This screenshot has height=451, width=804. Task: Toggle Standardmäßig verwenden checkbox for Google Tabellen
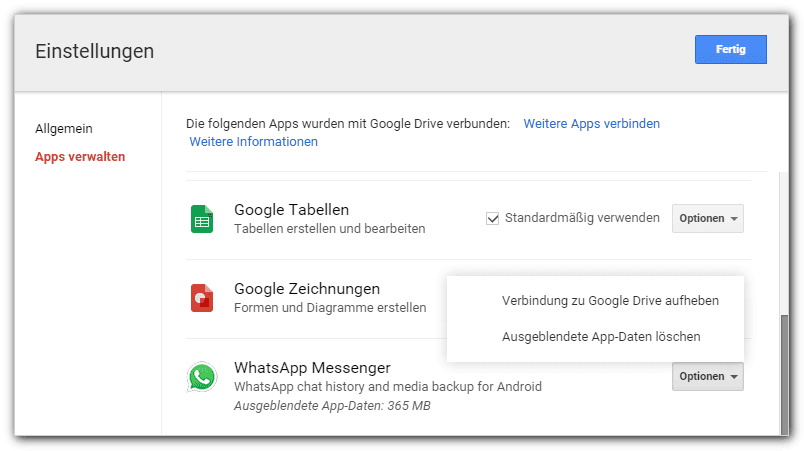(492, 218)
